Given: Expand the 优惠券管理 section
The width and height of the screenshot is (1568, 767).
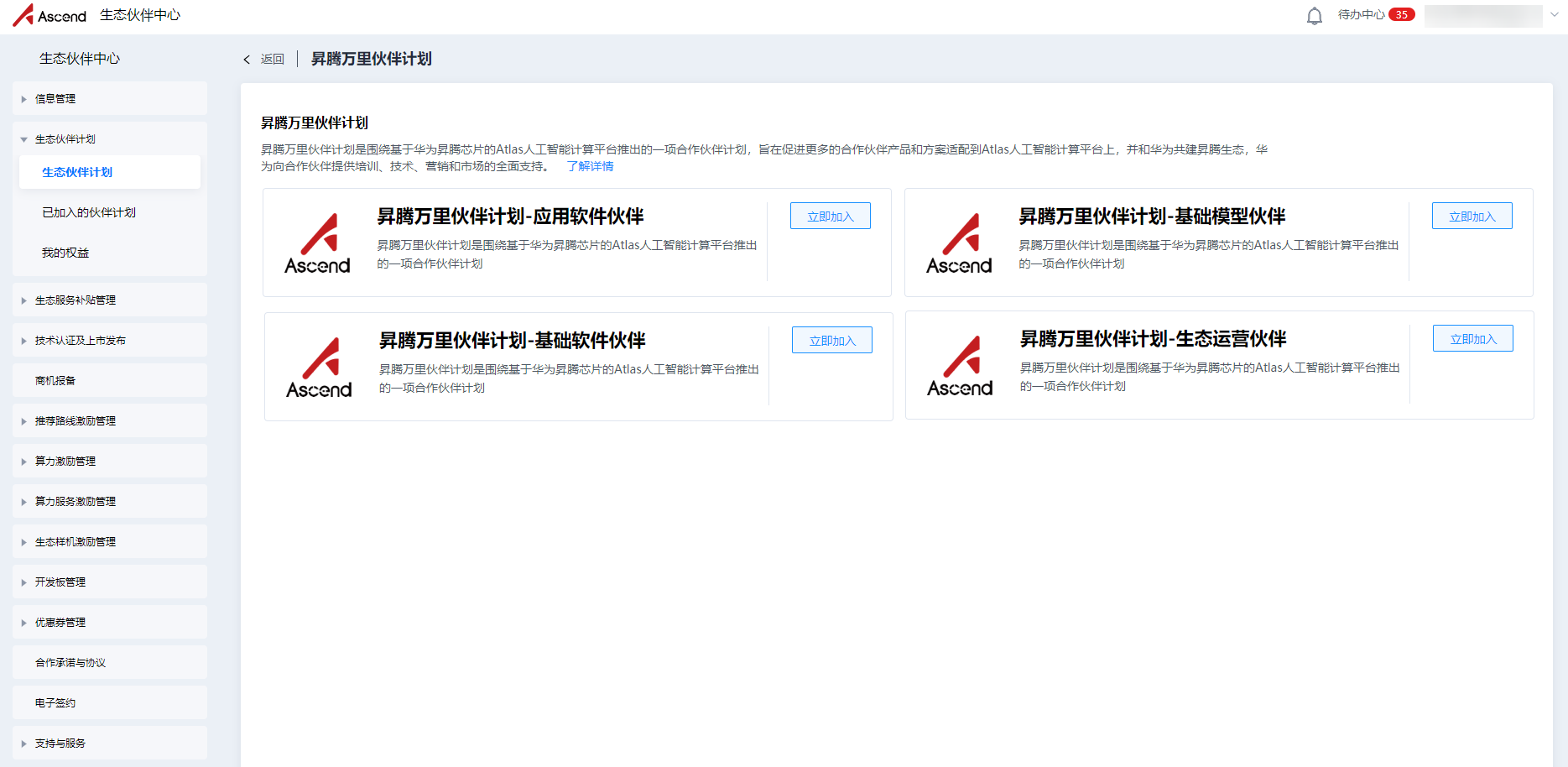Looking at the screenshot, I should click(x=110, y=622).
